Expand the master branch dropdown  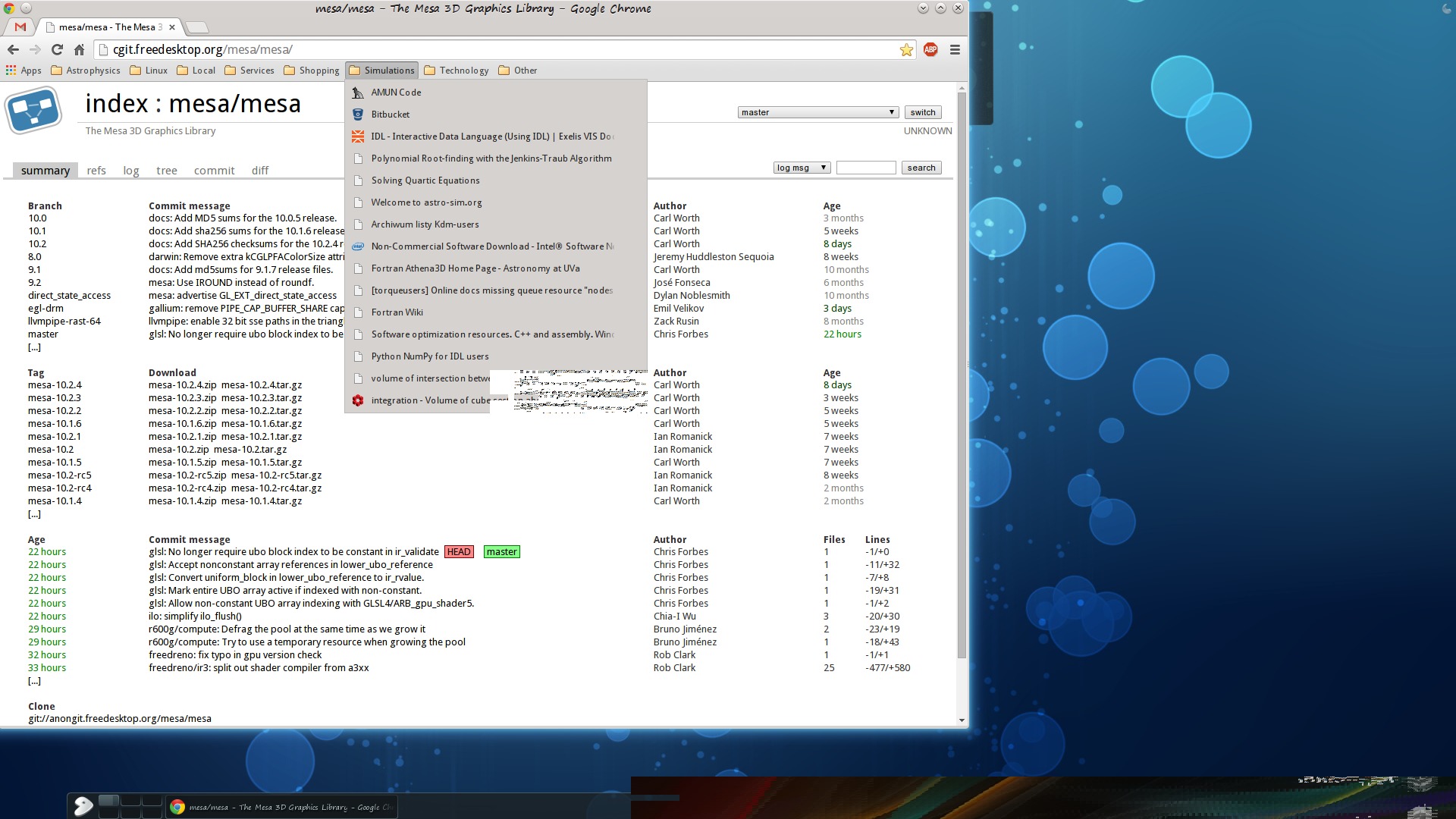coord(817,112)
